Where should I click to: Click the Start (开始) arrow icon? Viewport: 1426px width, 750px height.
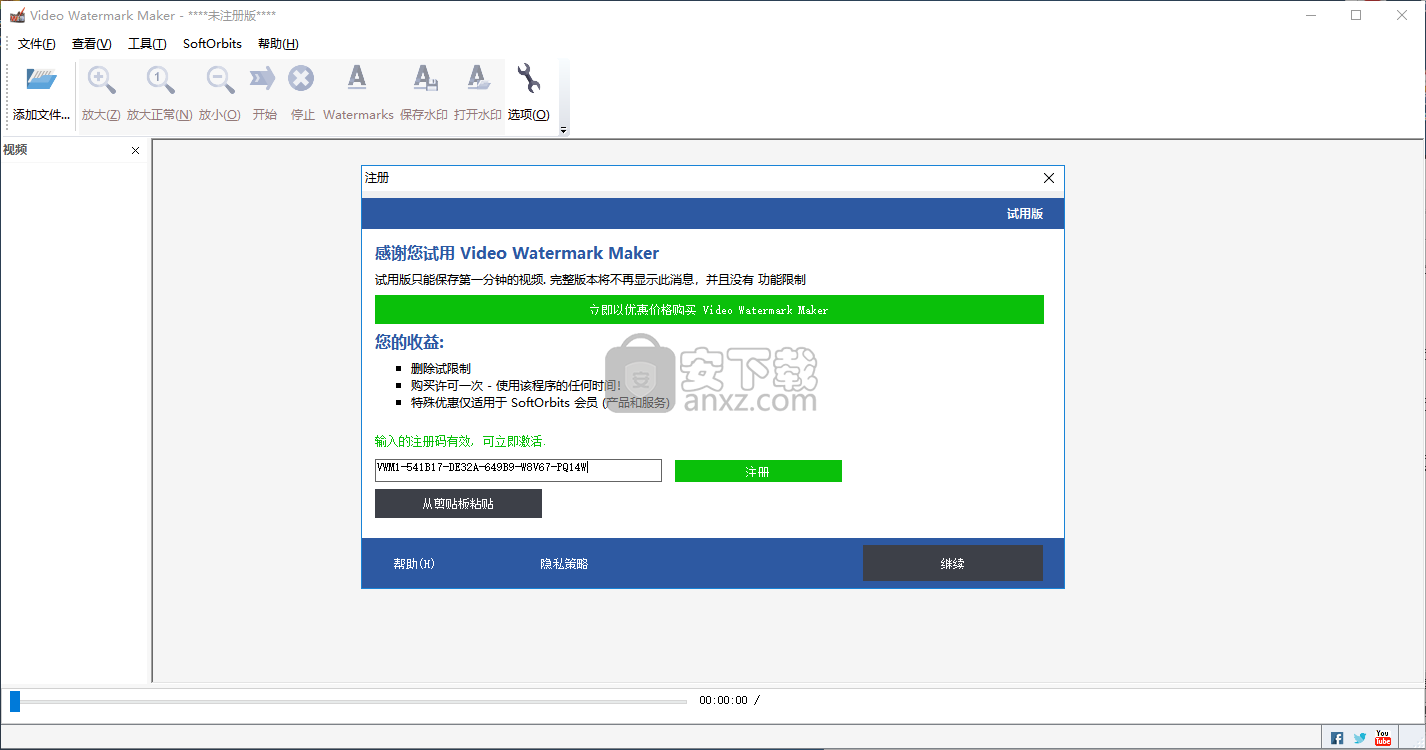[x=263, y=79]
